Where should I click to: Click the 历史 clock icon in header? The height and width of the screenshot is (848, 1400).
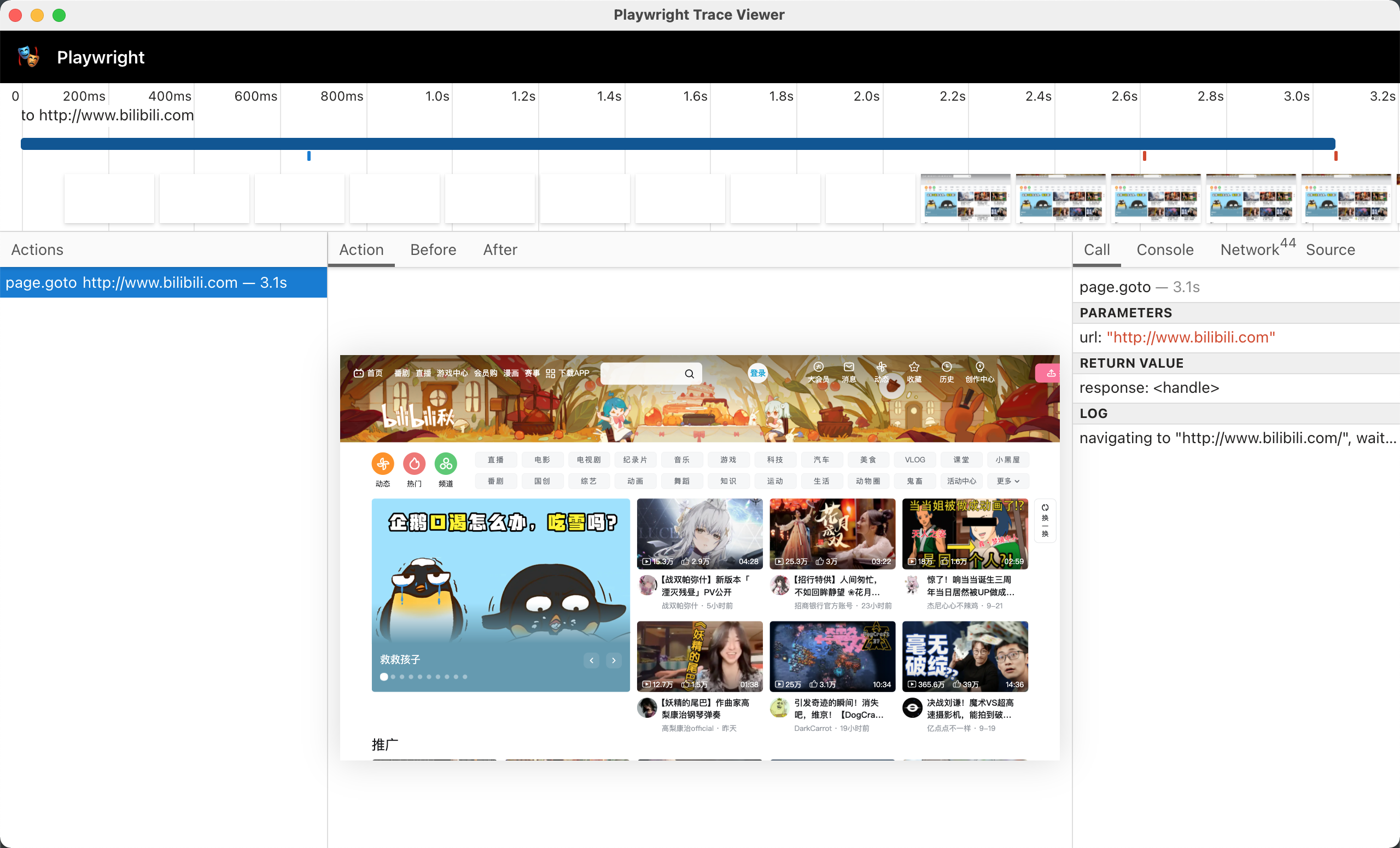[x=946, y=367]
